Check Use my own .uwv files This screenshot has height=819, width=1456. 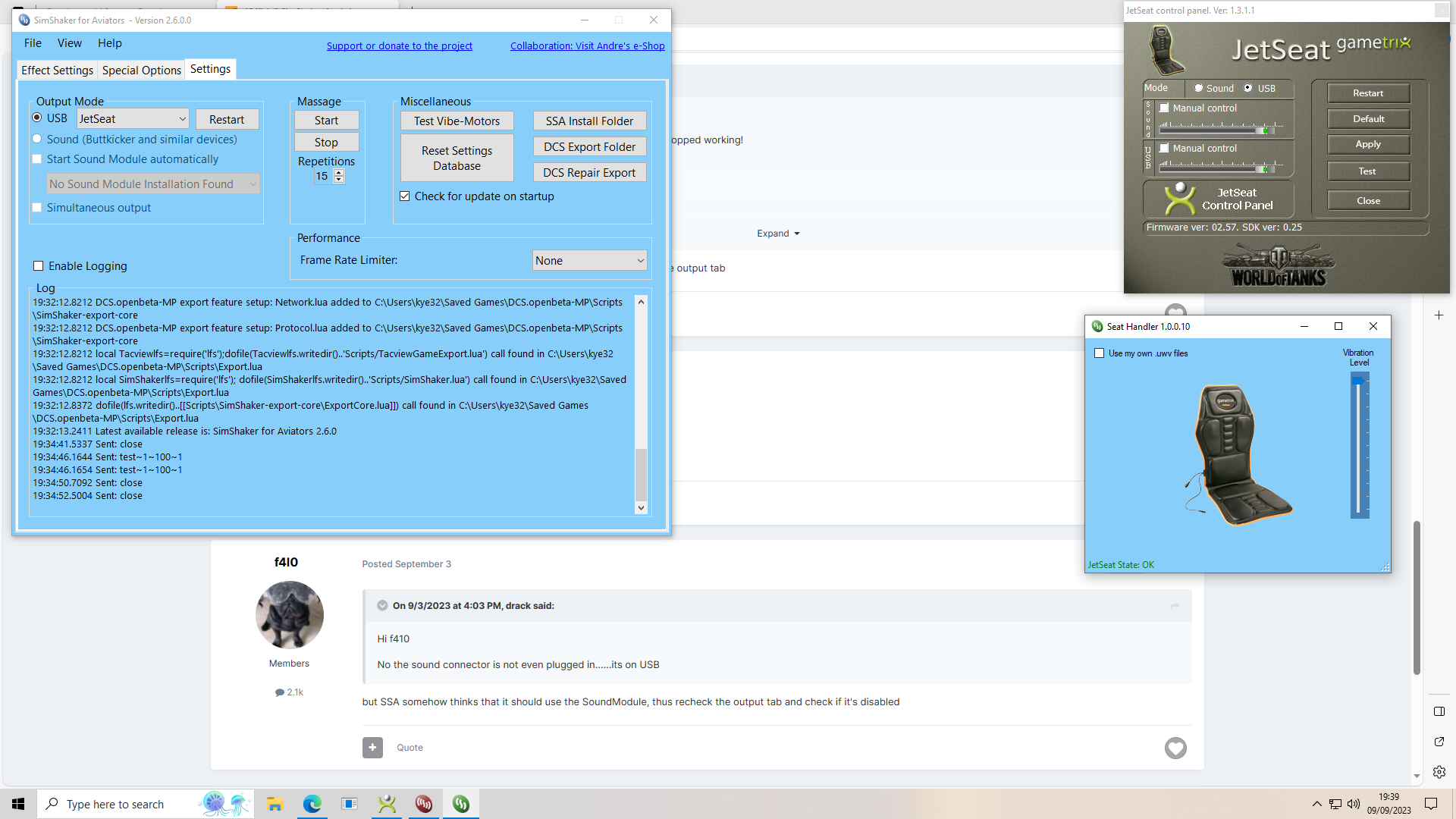(x=1100, y=353)
